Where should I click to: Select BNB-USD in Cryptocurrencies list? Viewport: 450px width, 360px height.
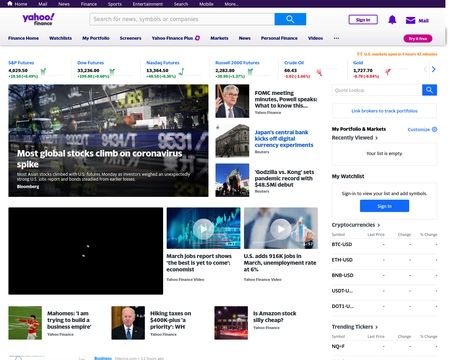[342, 275]
